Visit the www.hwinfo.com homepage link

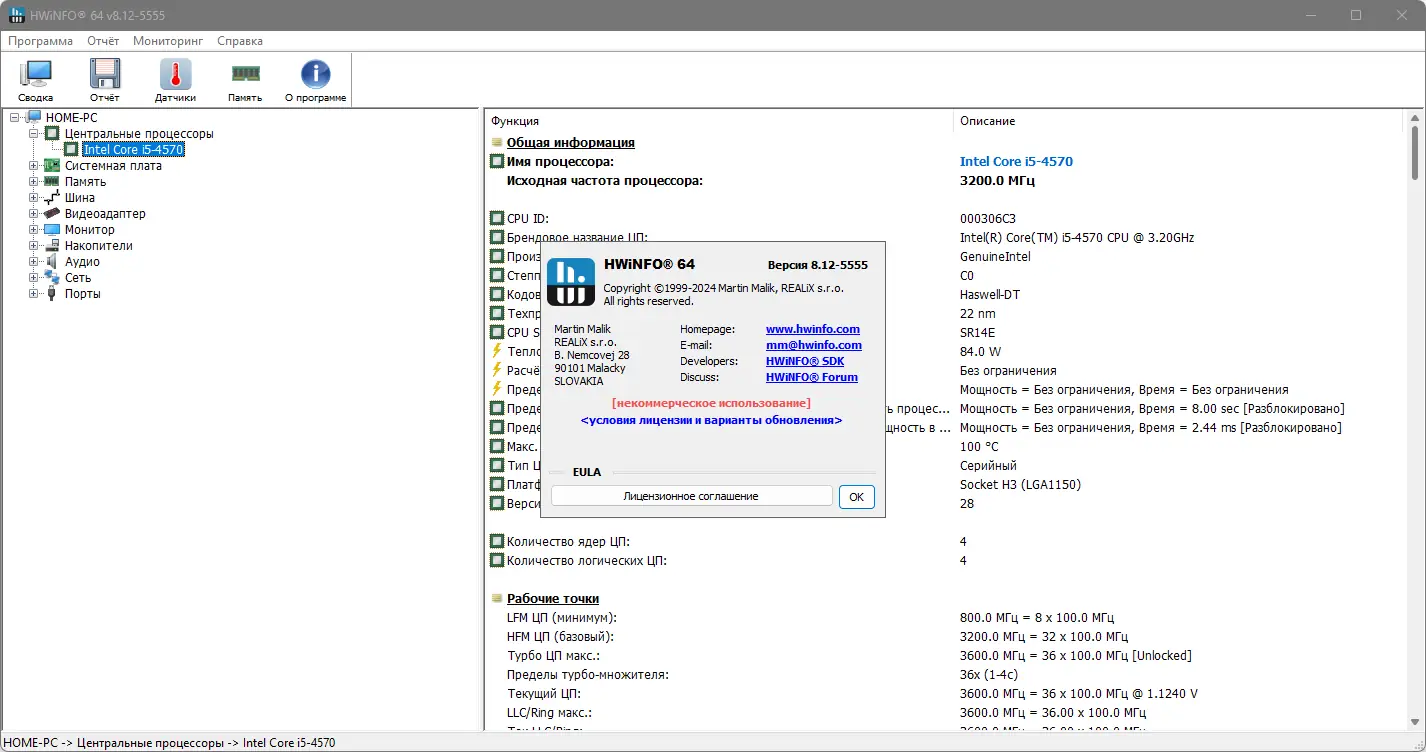813,329
